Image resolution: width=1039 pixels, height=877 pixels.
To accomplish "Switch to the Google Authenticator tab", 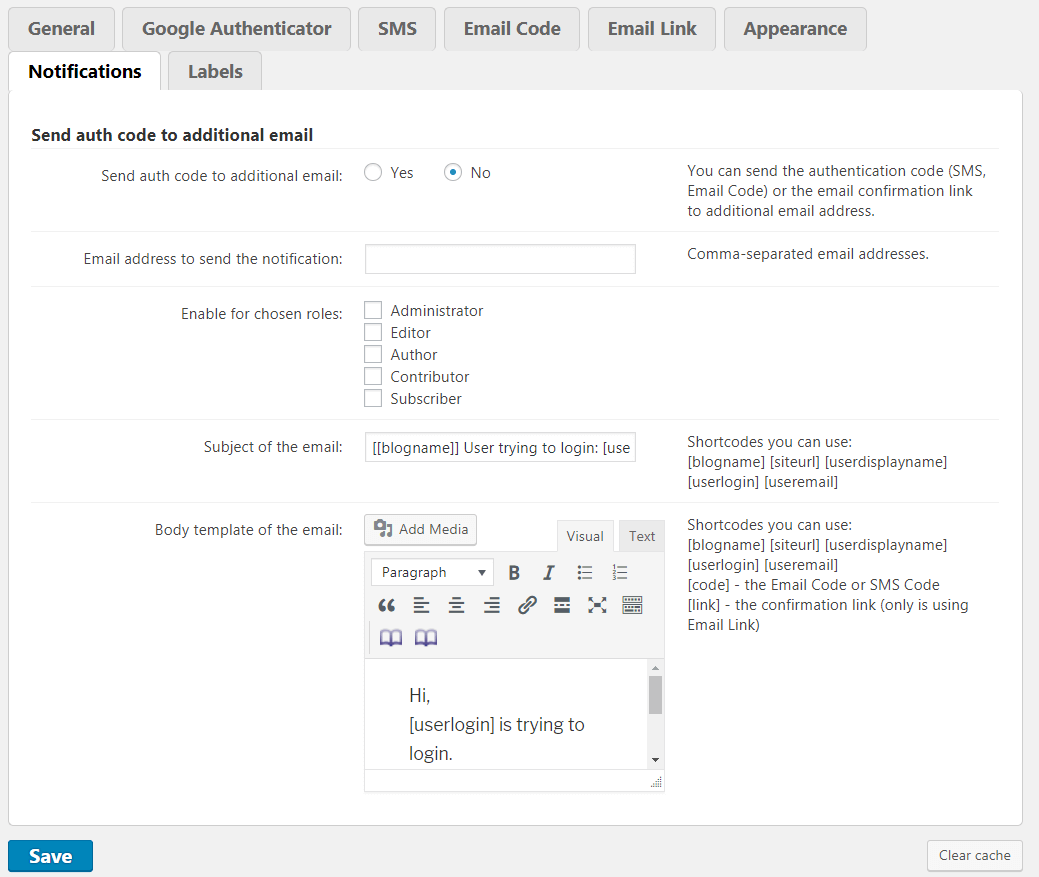I will pyautogui.click(x=236, y=29).
